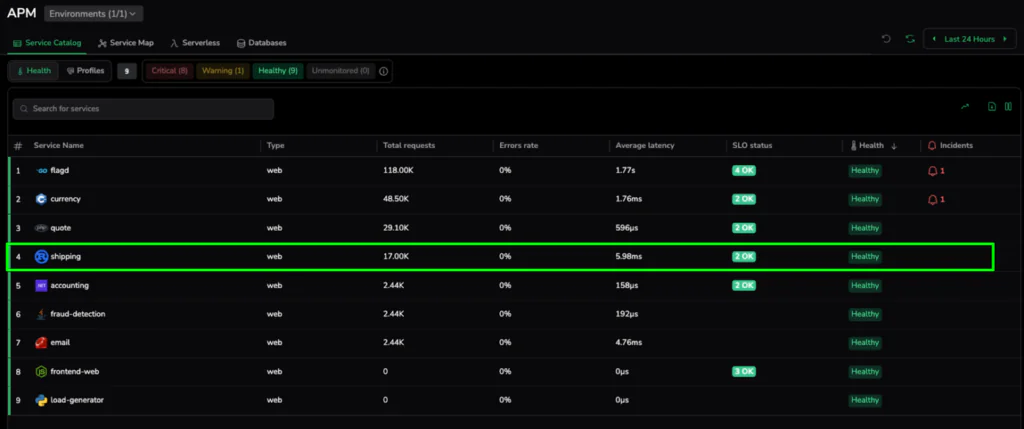Open the Environments (1/1) dropdown
This screenshot has height=429, width=1024.
[x=93, y=13]
